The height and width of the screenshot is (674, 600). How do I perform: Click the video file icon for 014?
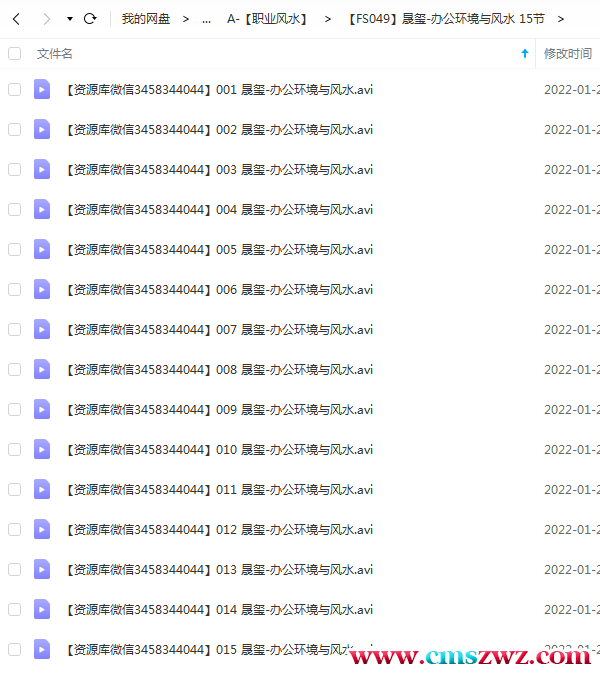(x=42, y=609)
